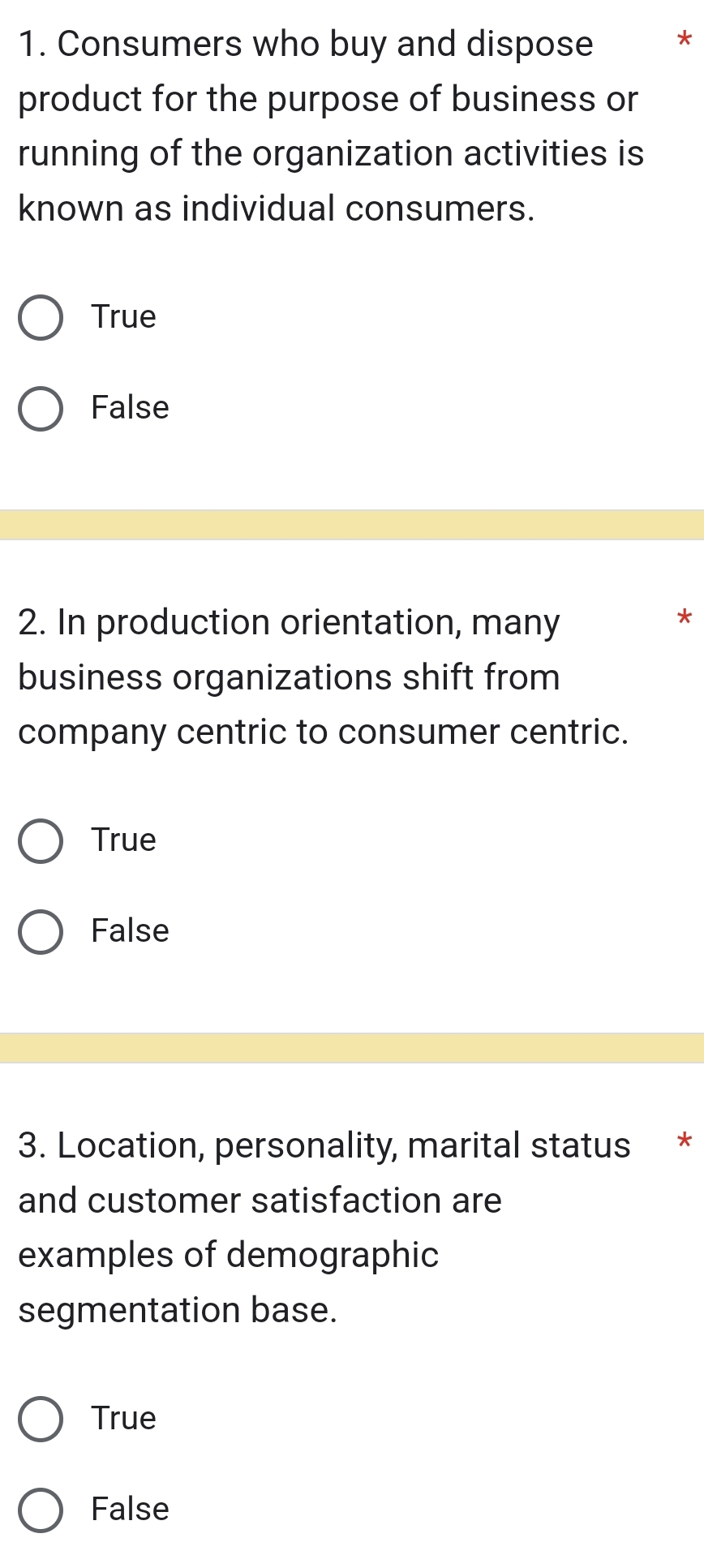
Task: Click the "True" label text under question 2
Action: tap(123, 840)
